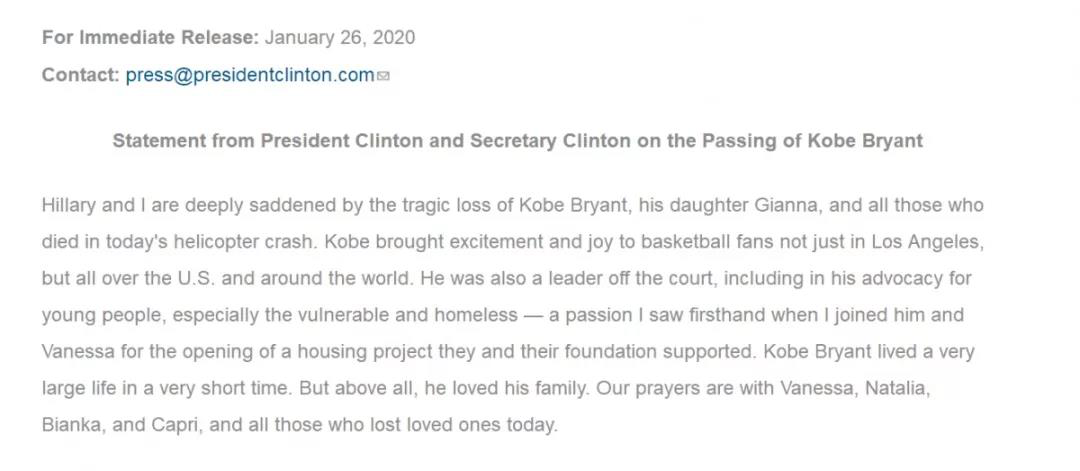Click the date January 26, 2020
Image resolution: width=1080 pixels, height=471 pixels.
(x=340, y=38)
